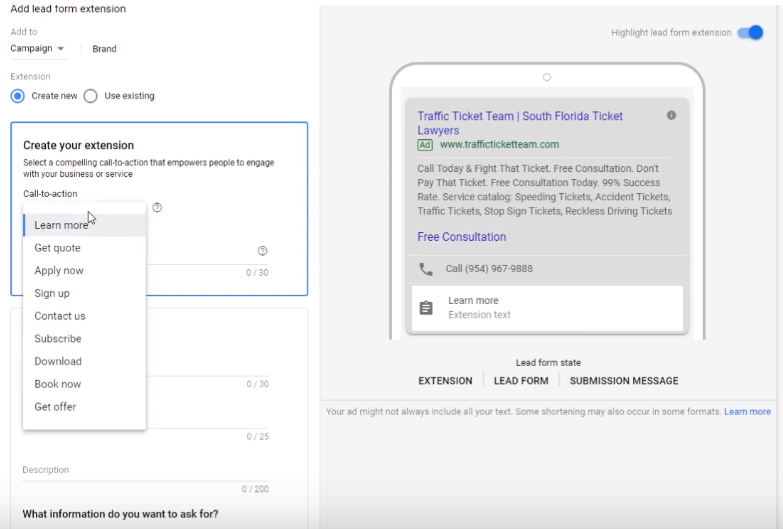
Task: Click the Traffic Ticket Team ad headline
Action: pos(520,123)
